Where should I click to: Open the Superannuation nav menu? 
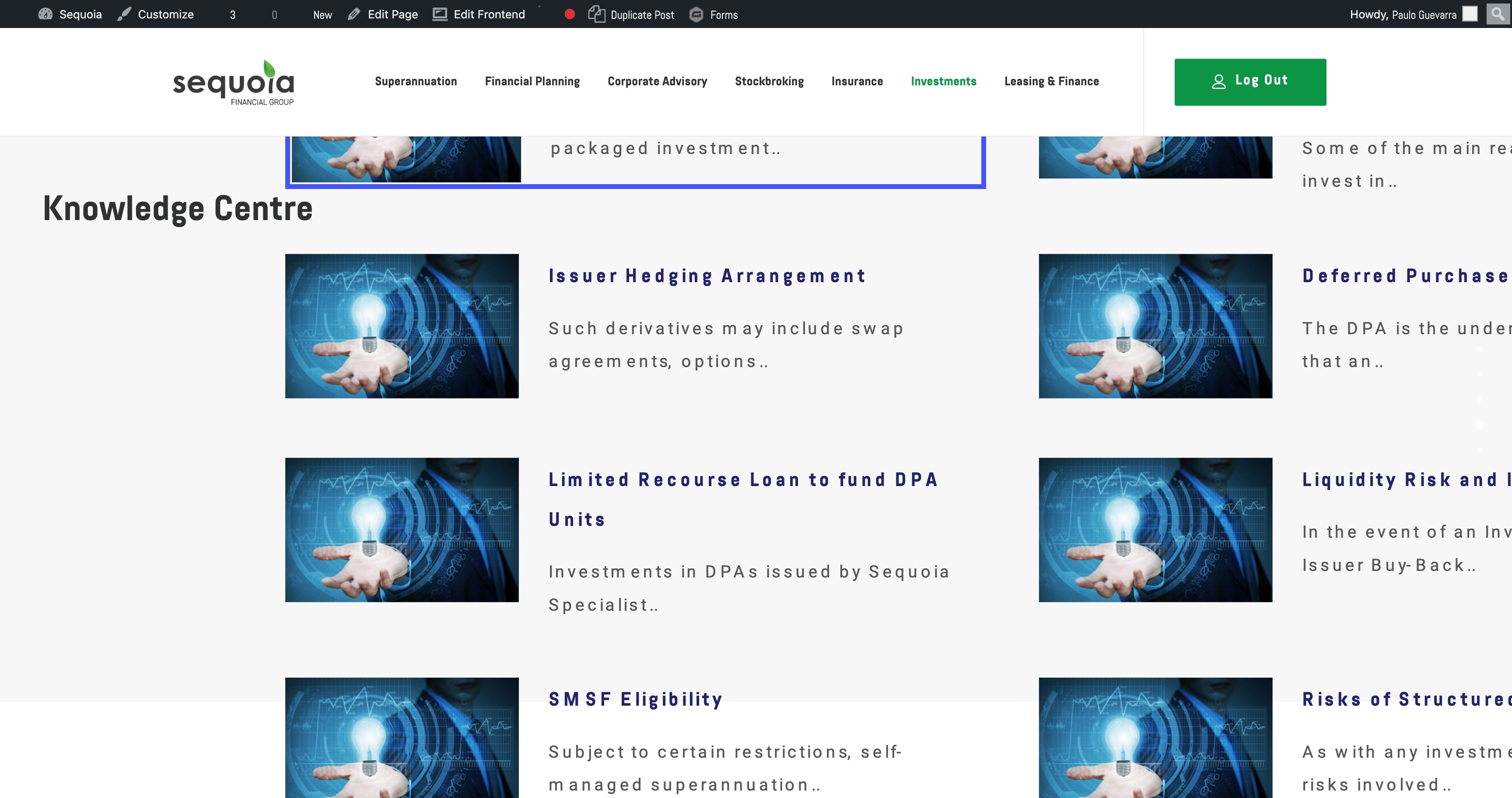click(x=416, y=81)
